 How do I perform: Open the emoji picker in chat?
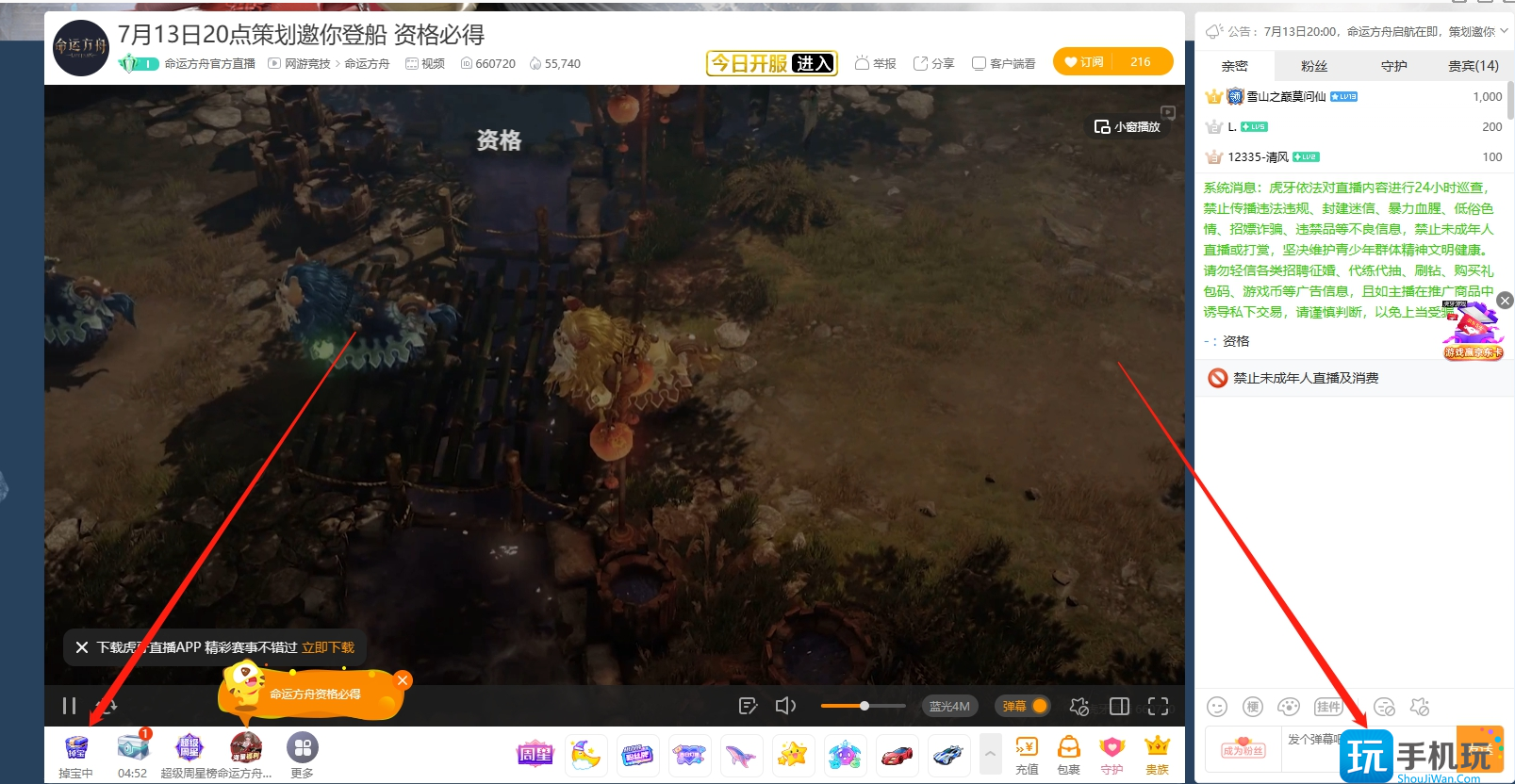1217,707
